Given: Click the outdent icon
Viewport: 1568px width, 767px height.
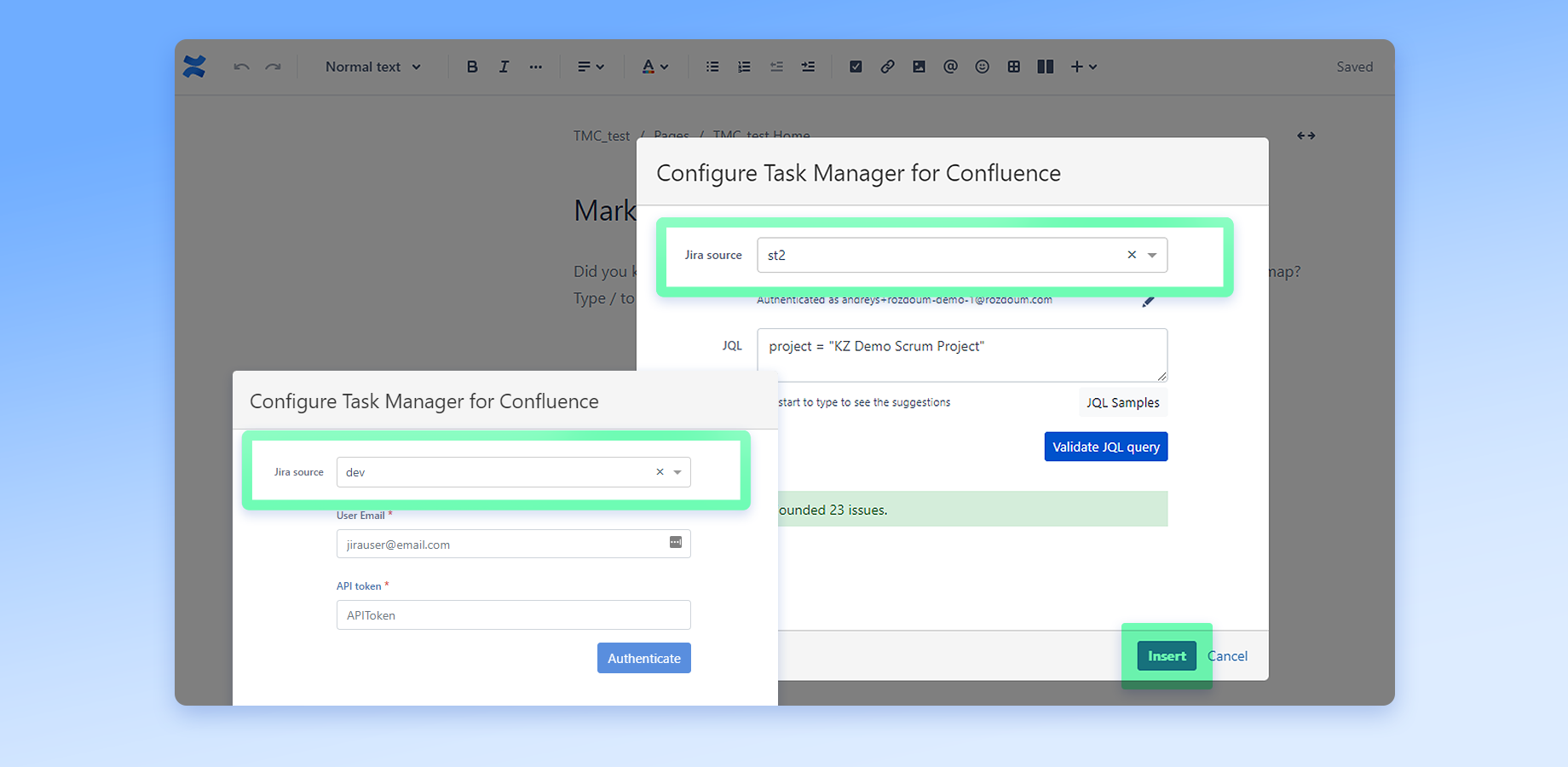Looking at the screenshot, I should point(776,66).
